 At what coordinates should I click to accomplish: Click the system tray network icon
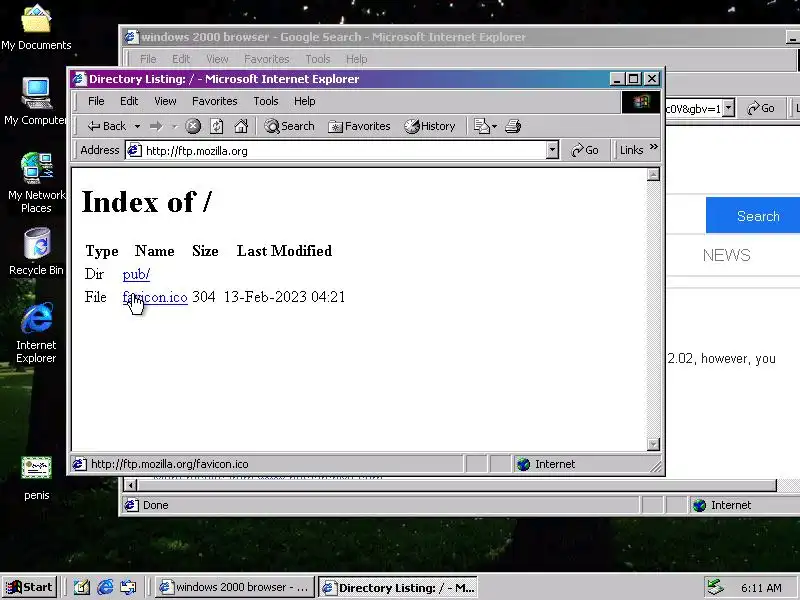pyautogui.click(x=715, y=587)
